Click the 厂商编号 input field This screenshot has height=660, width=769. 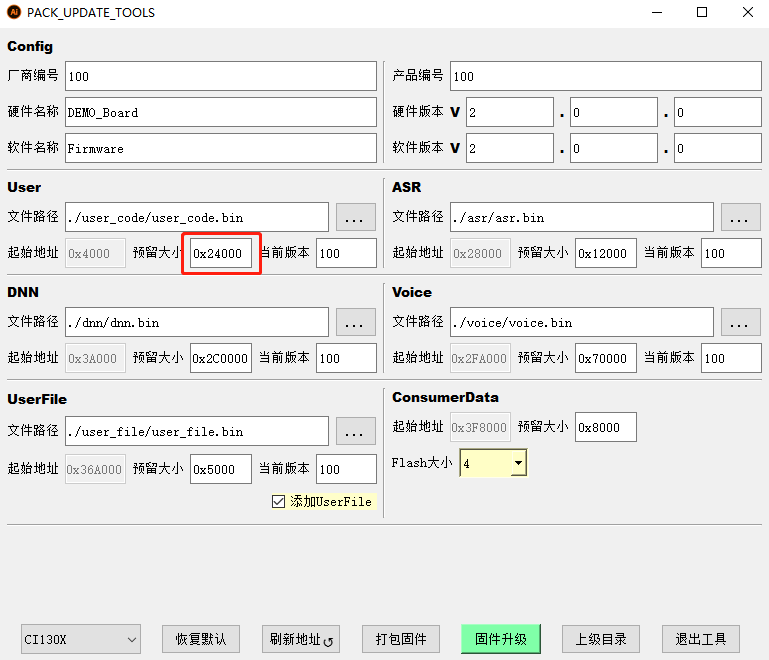click(221, 76)
